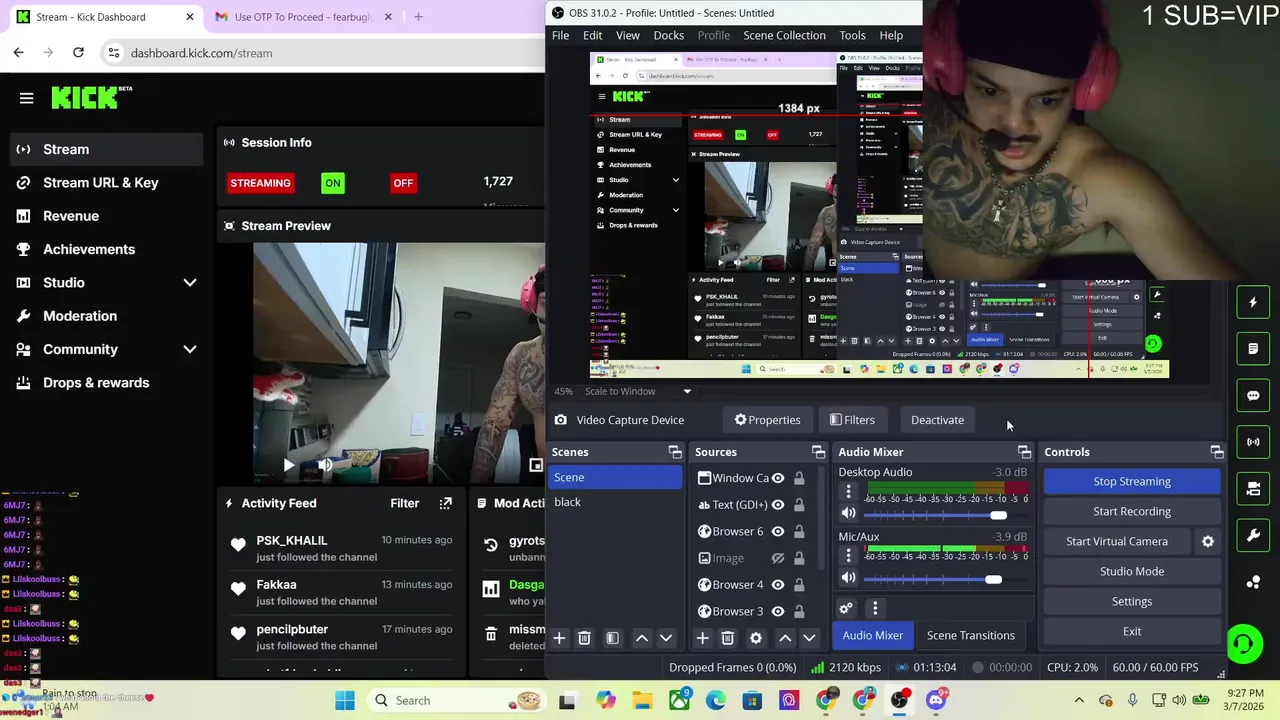
Task: Open Desktop Audio options menu
Action: (848, 491)
